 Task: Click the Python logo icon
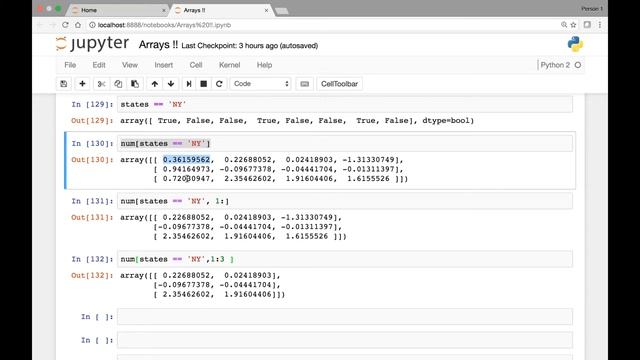575,44
